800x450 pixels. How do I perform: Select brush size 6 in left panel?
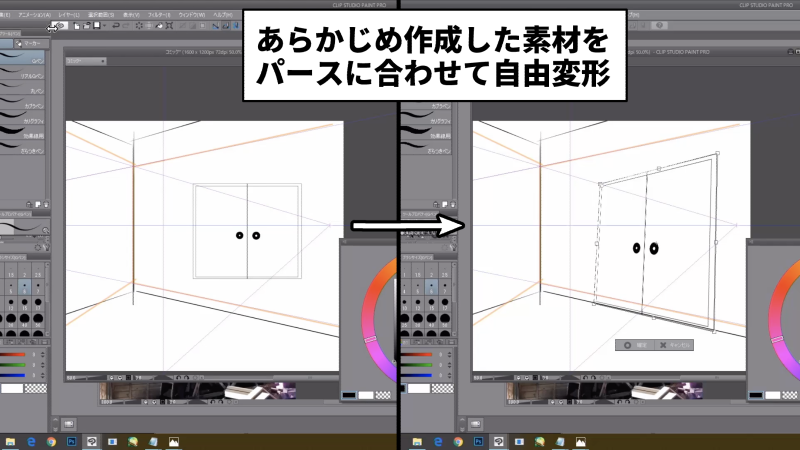pyautogui.click(x=24, y=287)
